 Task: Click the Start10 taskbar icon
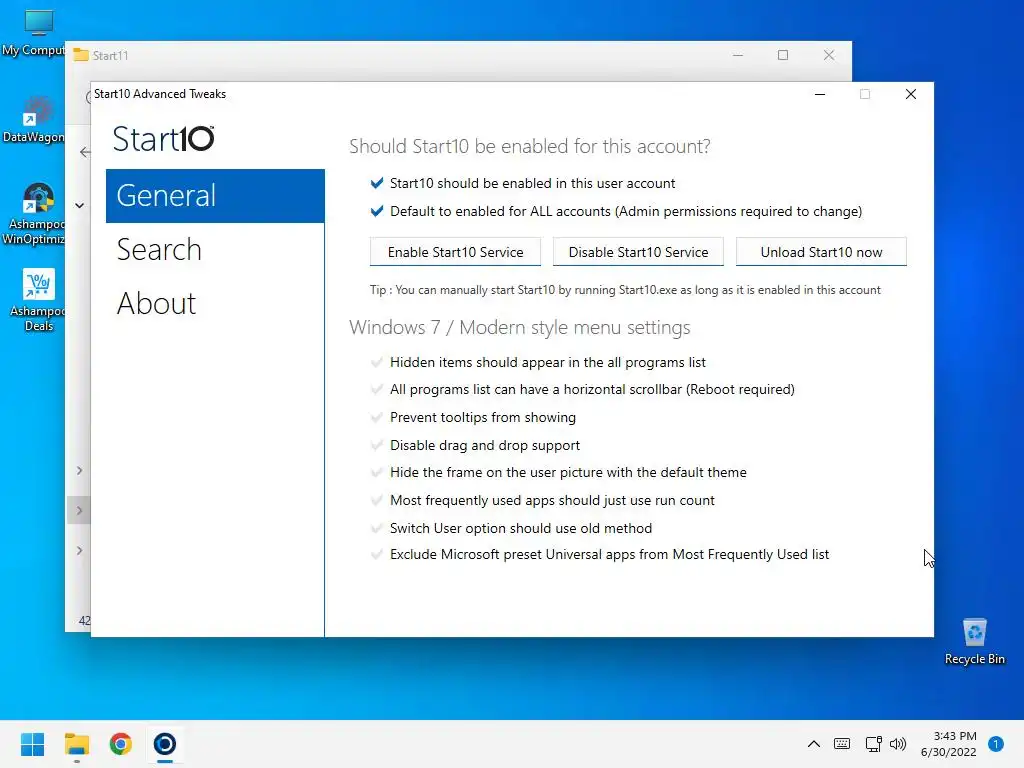coord(165,744)
